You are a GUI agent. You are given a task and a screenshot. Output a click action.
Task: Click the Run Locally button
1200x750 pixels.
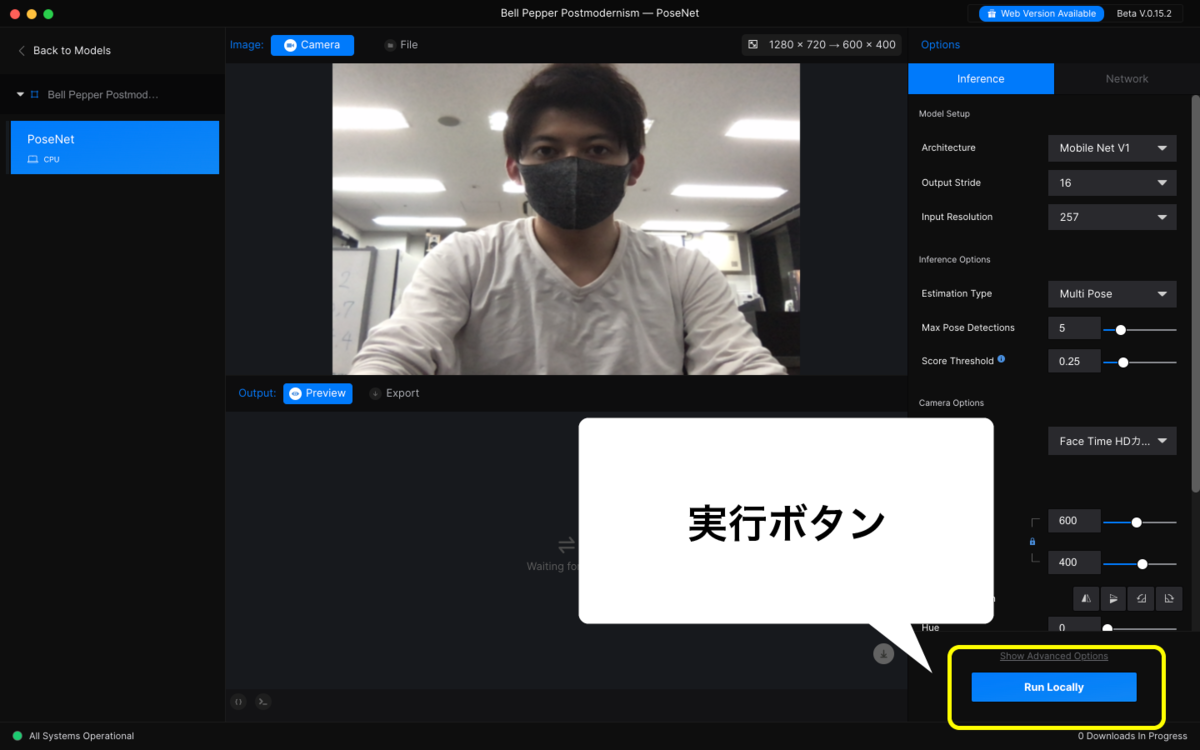coord(1053,687)
